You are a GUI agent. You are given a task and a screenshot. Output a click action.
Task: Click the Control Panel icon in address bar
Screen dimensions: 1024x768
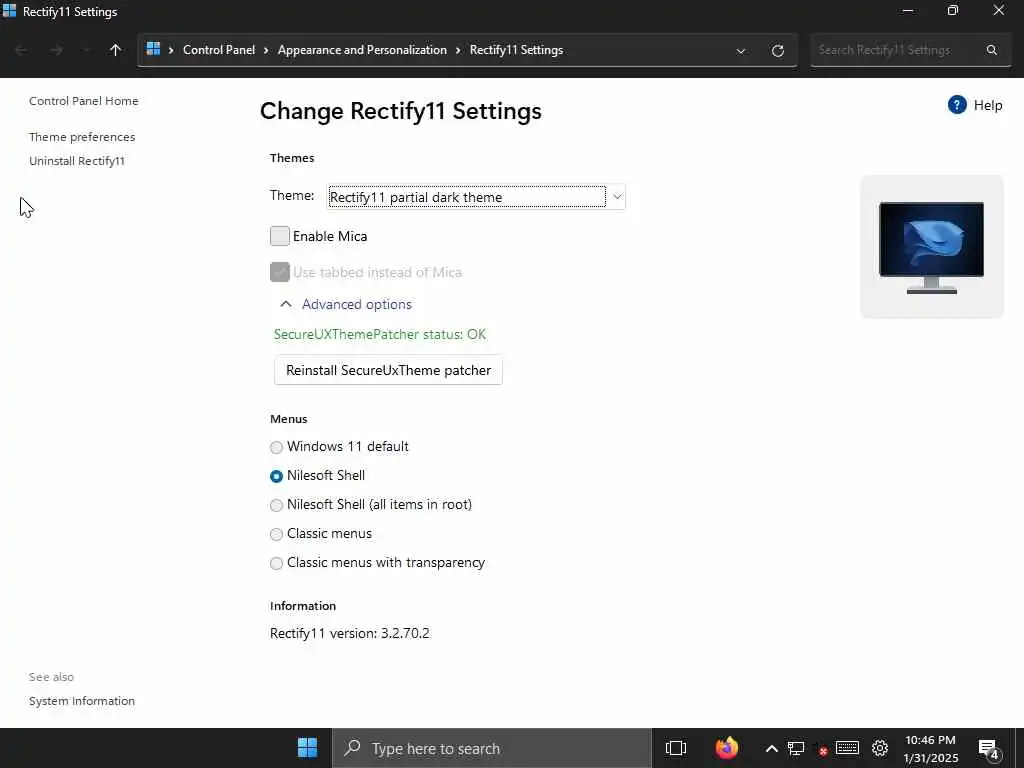153,49
